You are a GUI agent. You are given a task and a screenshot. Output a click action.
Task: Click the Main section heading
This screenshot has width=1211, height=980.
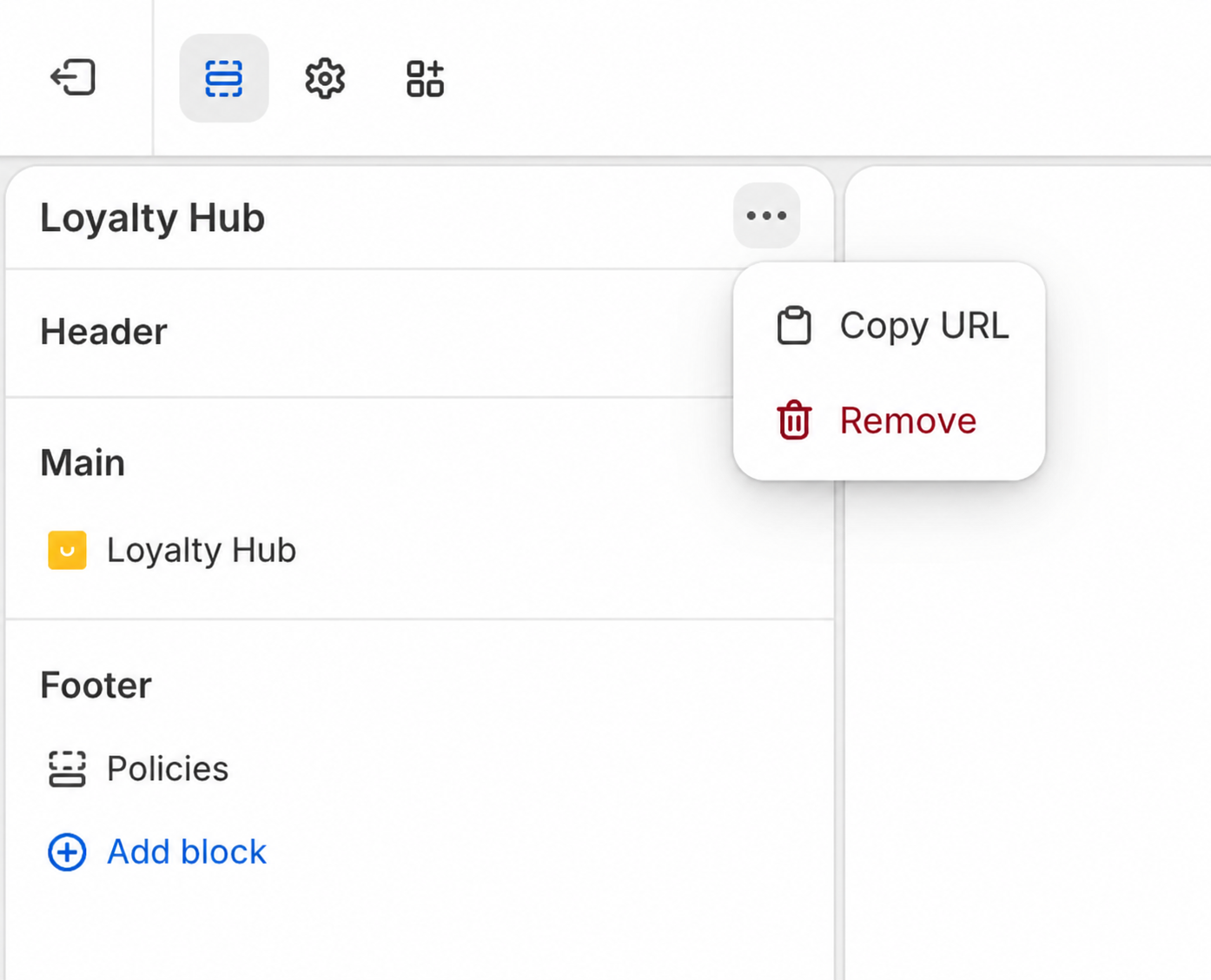(x=83, y=463)
